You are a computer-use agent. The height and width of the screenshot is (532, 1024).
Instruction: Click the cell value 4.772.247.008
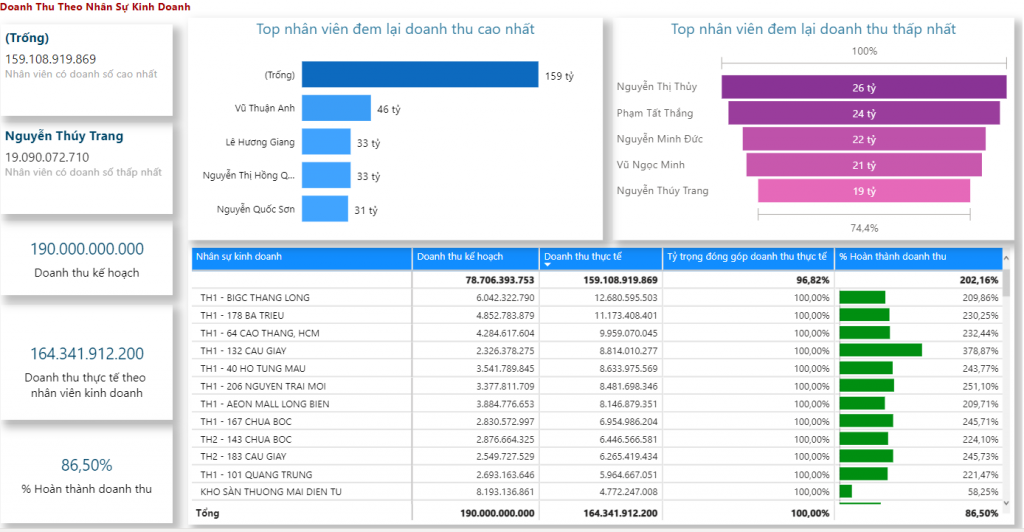click(x=628, y=492)
